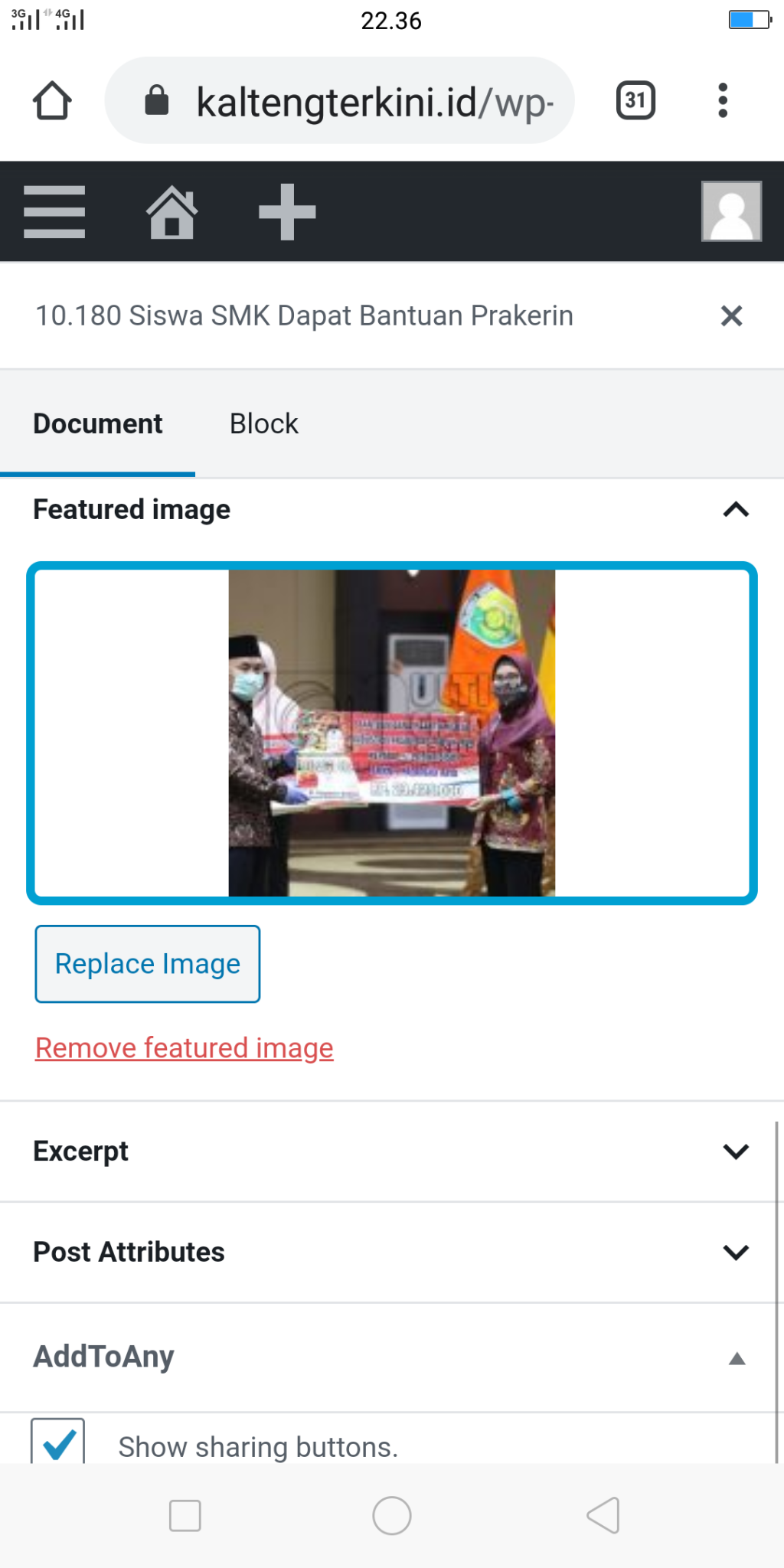Close the document settings sidebar
This screenshot has width=784, height=1568.
(731, 315)
